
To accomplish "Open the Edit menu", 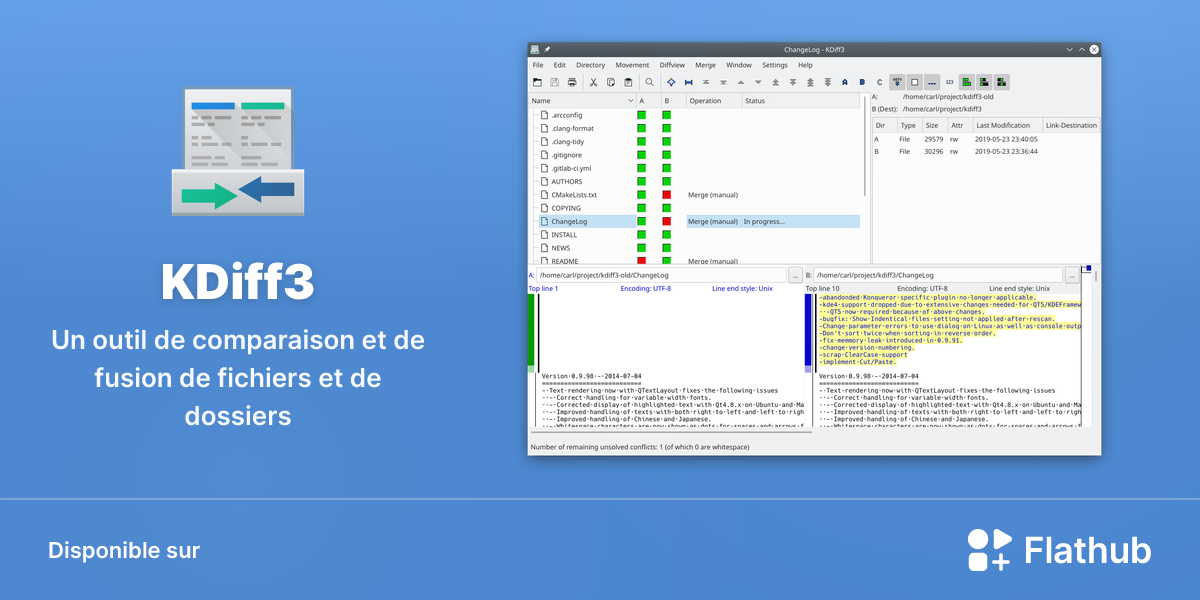I will 560,65.
